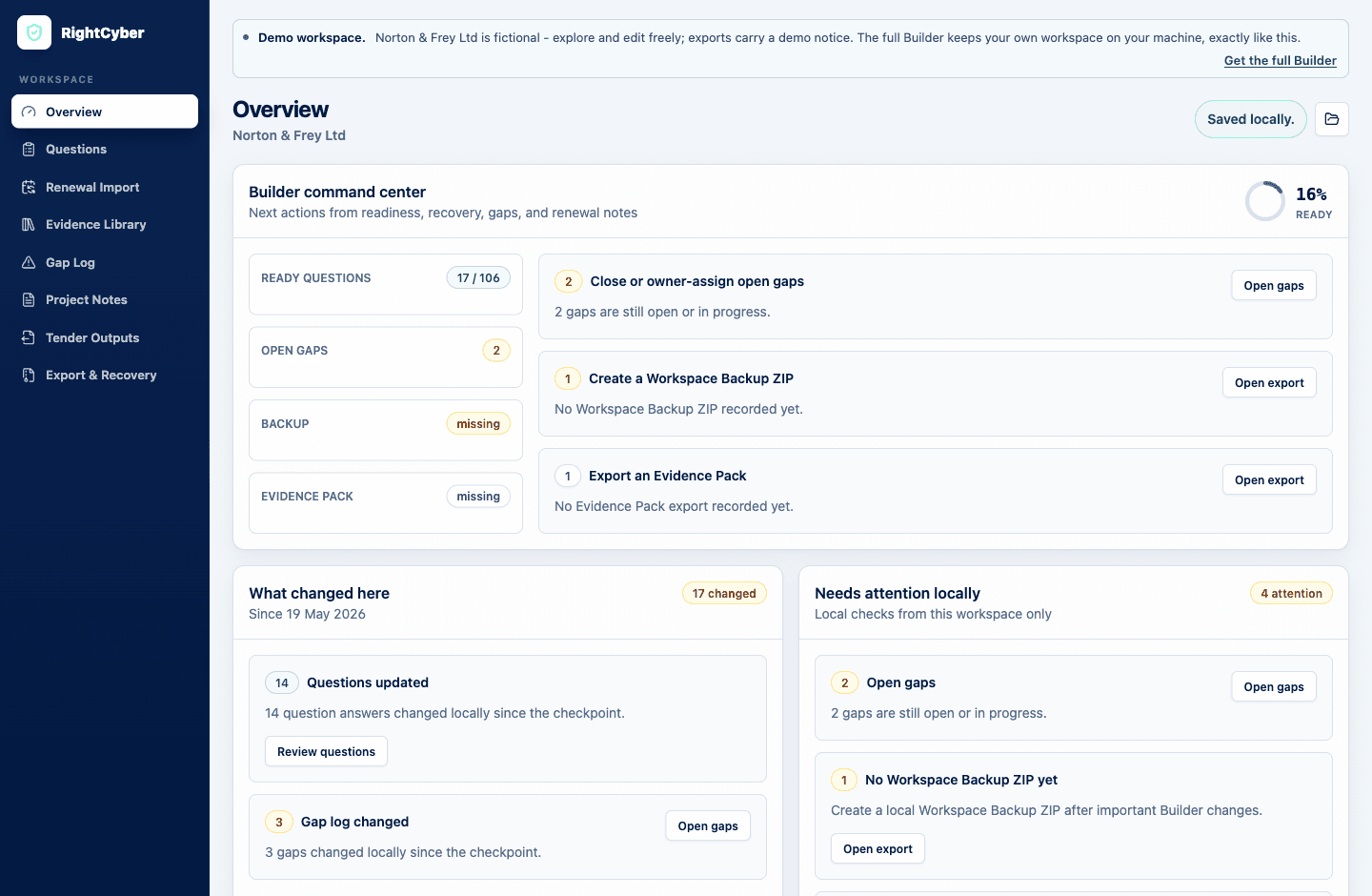Click the Since 19 May 2026 text
The height and width of the screenshot is (896, 1372).
[307, 615]
